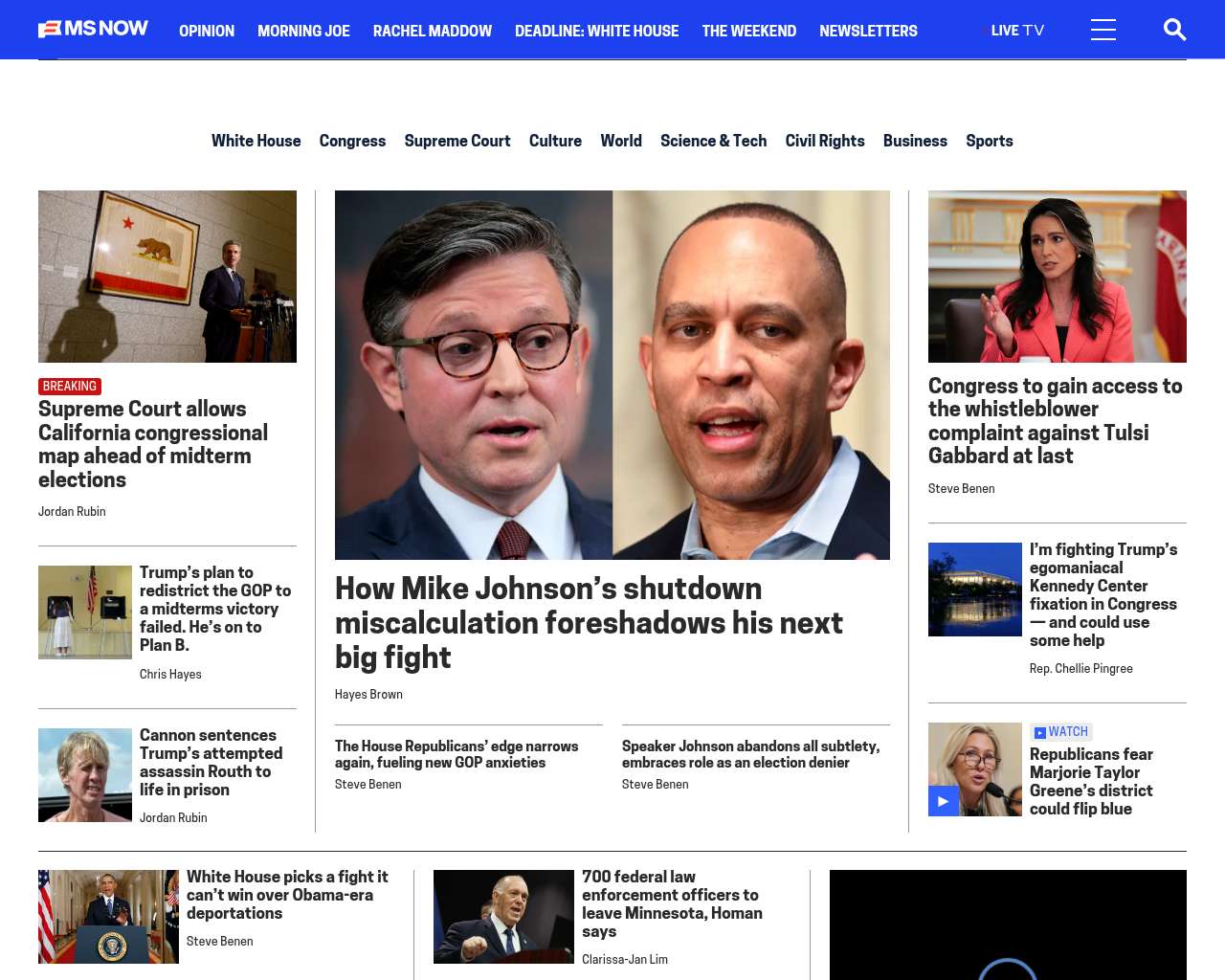Read Kennedy Center fixation opinion piece
Screen dimensions: 1225x980
pos(1103,595)
